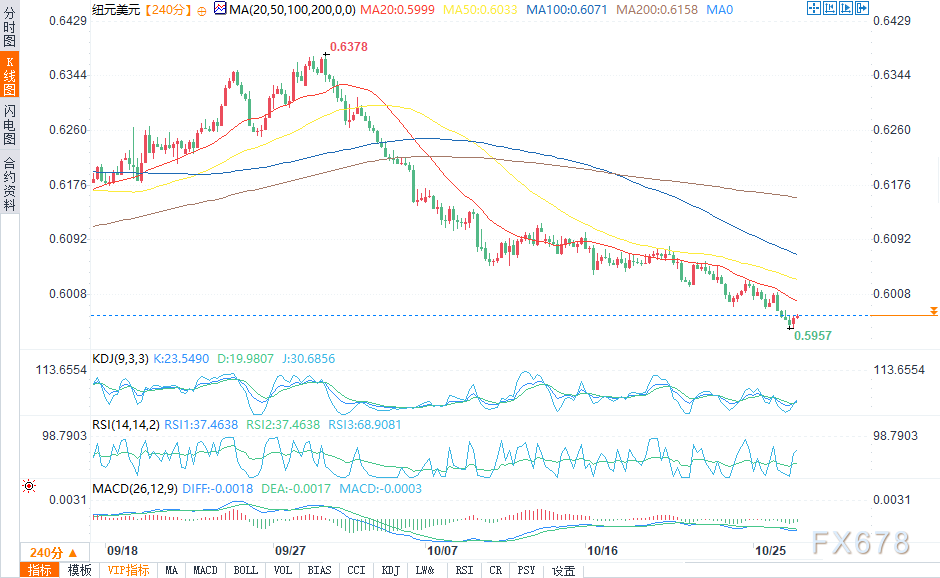Switch to the 闪电图 side tab
Image resolution: width=940 pixels, height=578 pixels.
click(9, 124)
